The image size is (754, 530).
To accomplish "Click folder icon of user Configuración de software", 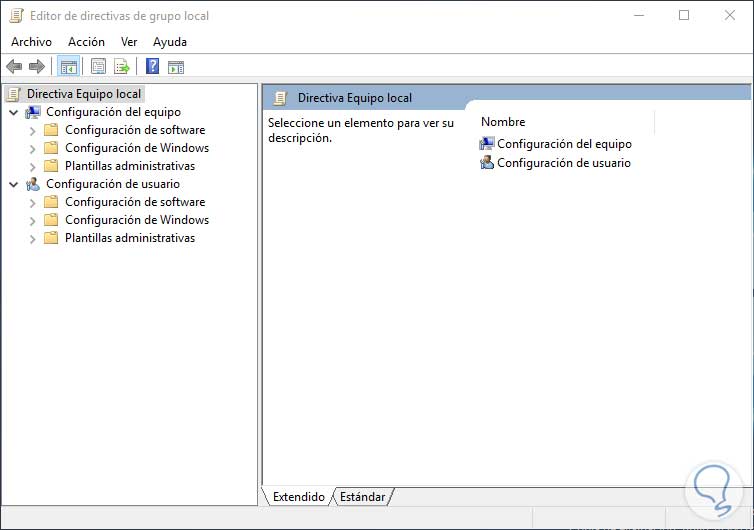I will 51,202.
